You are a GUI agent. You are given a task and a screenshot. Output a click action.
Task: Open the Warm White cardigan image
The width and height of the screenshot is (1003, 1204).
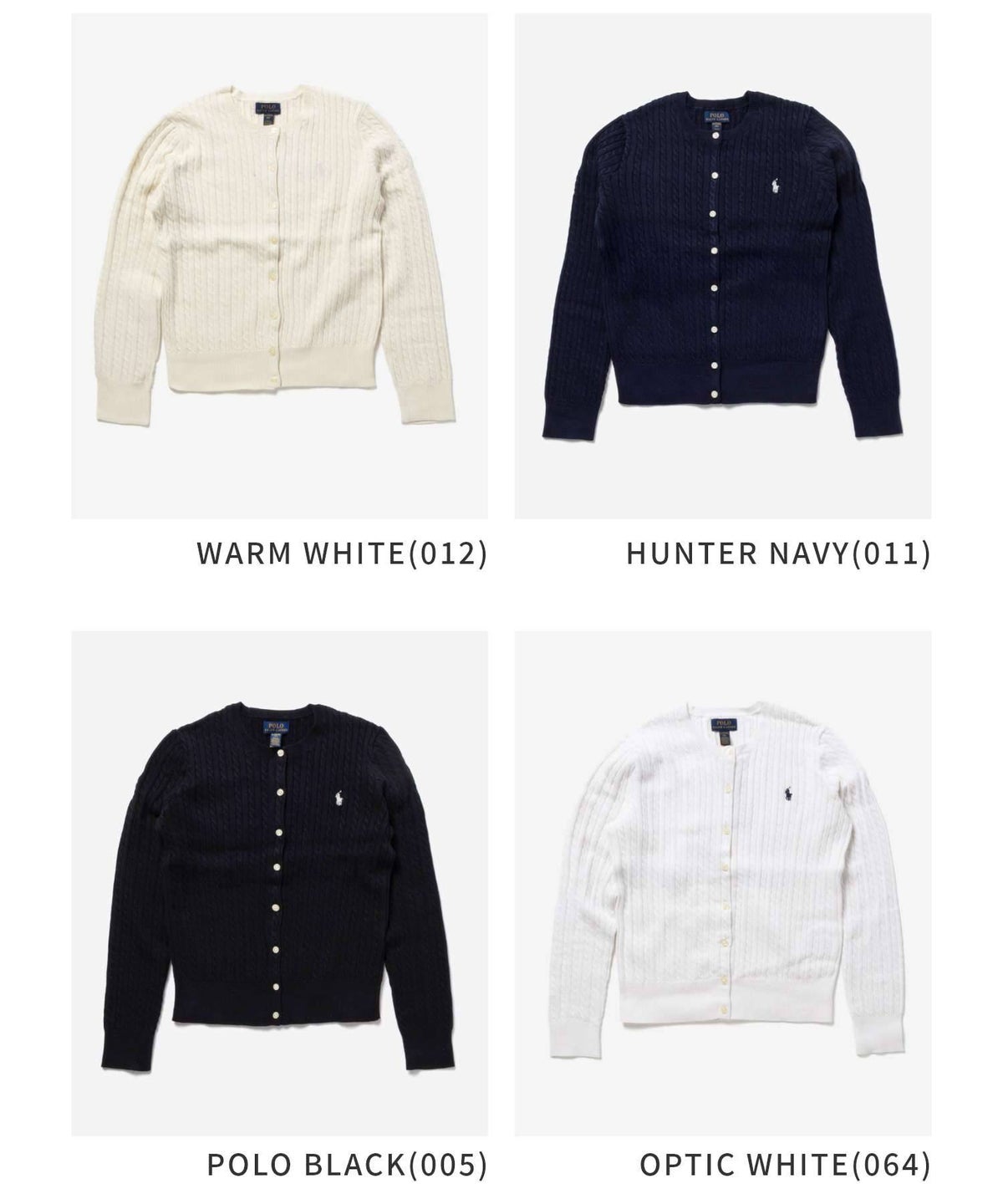pos(279,266)
